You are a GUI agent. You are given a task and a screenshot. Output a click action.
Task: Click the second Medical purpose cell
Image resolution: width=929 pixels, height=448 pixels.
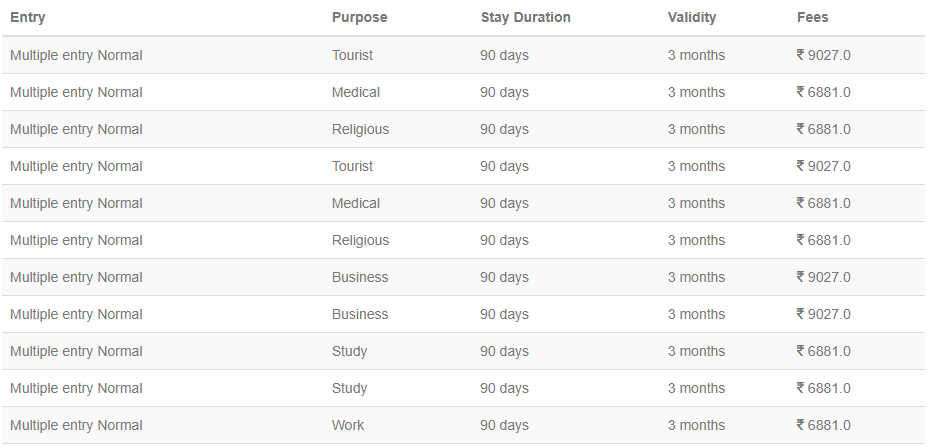point(356,203)
